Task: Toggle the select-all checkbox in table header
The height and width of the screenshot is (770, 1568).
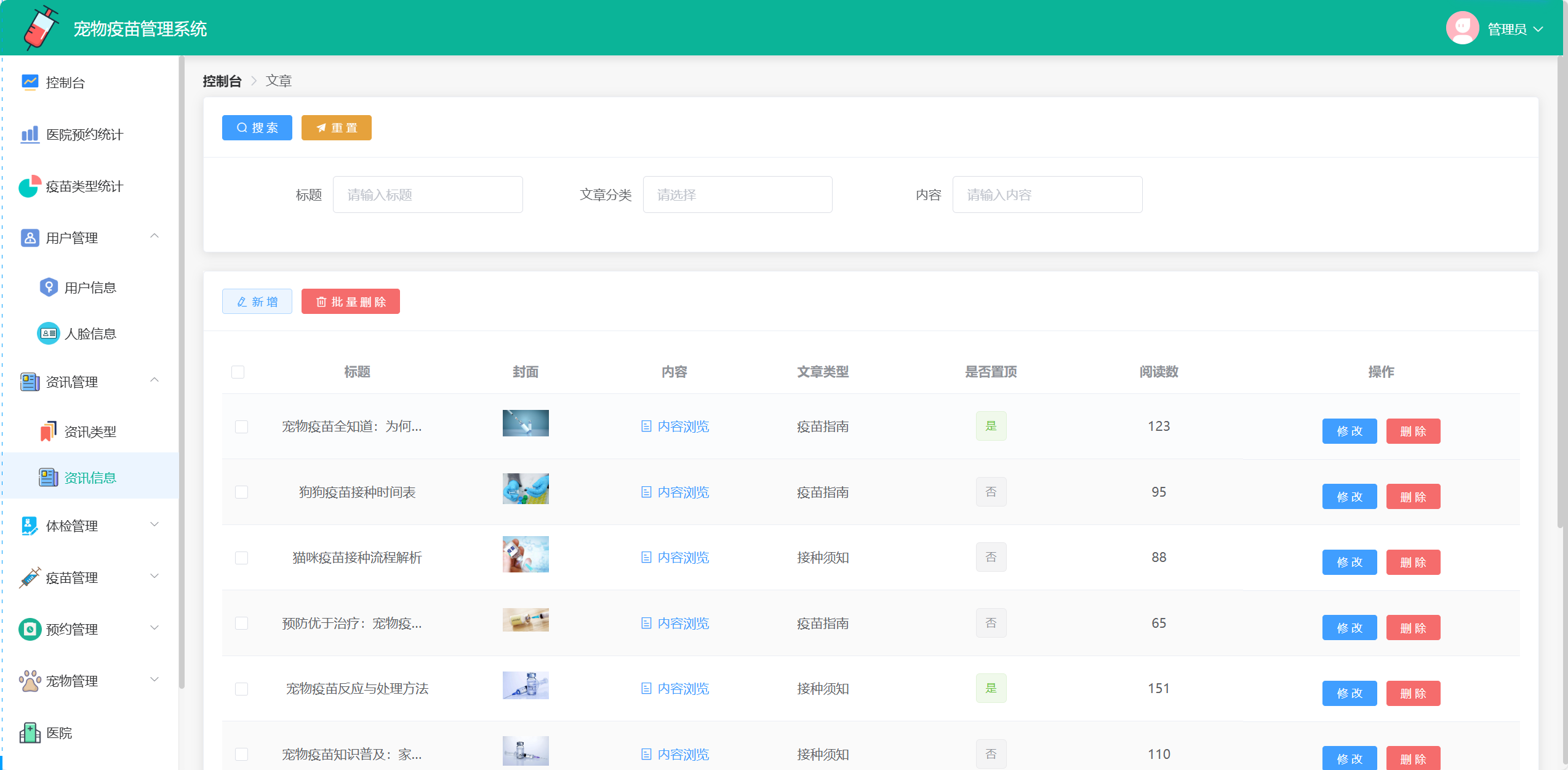Action: coord(238,372)
